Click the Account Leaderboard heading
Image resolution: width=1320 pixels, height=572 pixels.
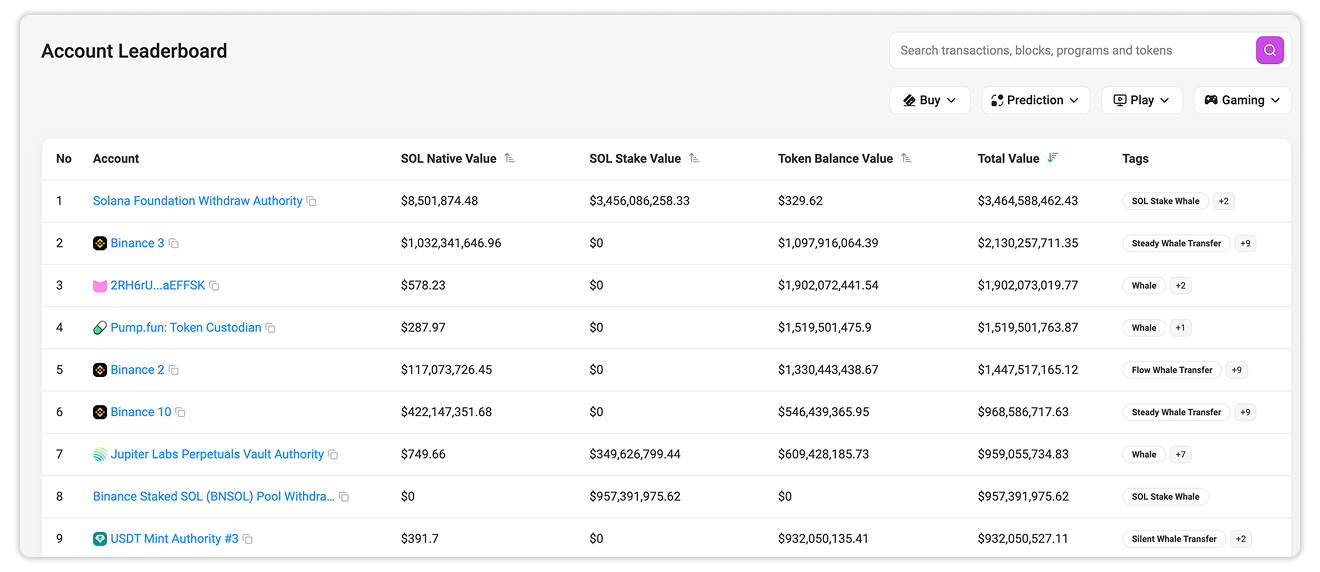pyautogui.click(x=134, y=51)
